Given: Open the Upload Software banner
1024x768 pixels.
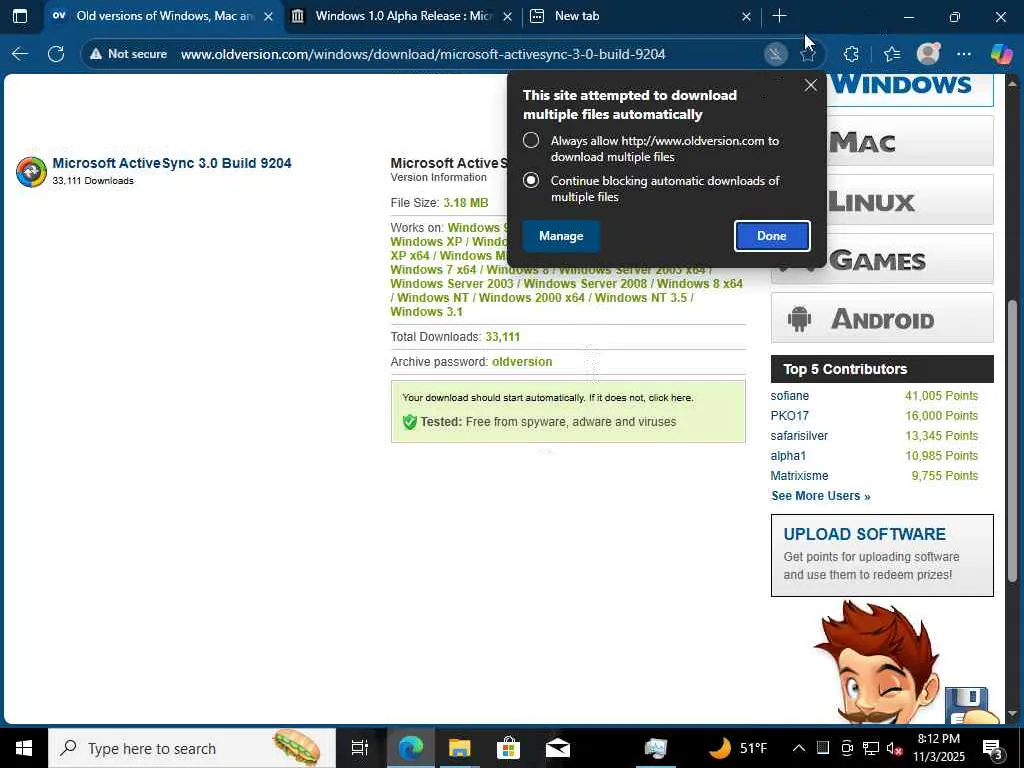Looking at the screenshot, I should [x=882, y=555].
